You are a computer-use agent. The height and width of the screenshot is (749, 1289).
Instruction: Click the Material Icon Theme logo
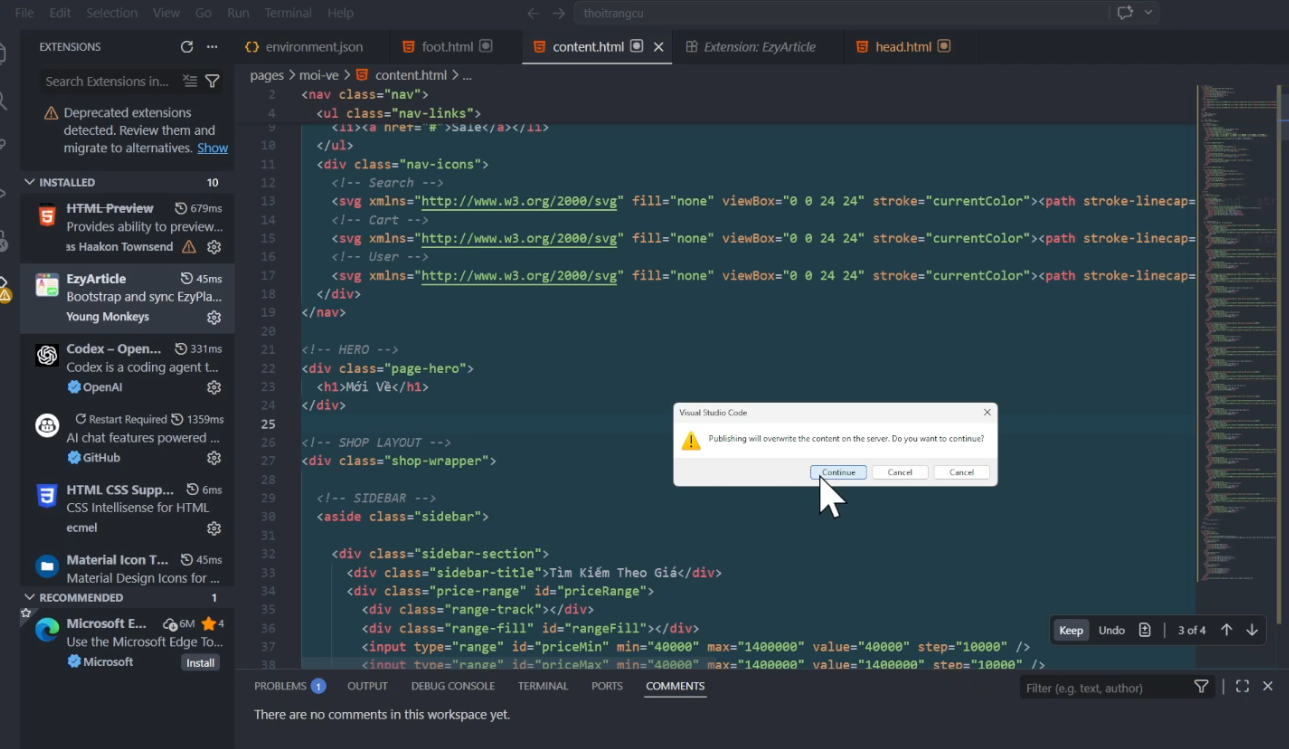point(47,566)
